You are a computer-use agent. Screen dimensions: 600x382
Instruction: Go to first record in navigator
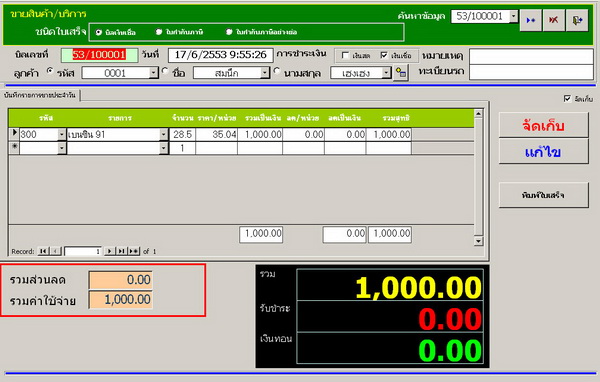pos(43,251)
